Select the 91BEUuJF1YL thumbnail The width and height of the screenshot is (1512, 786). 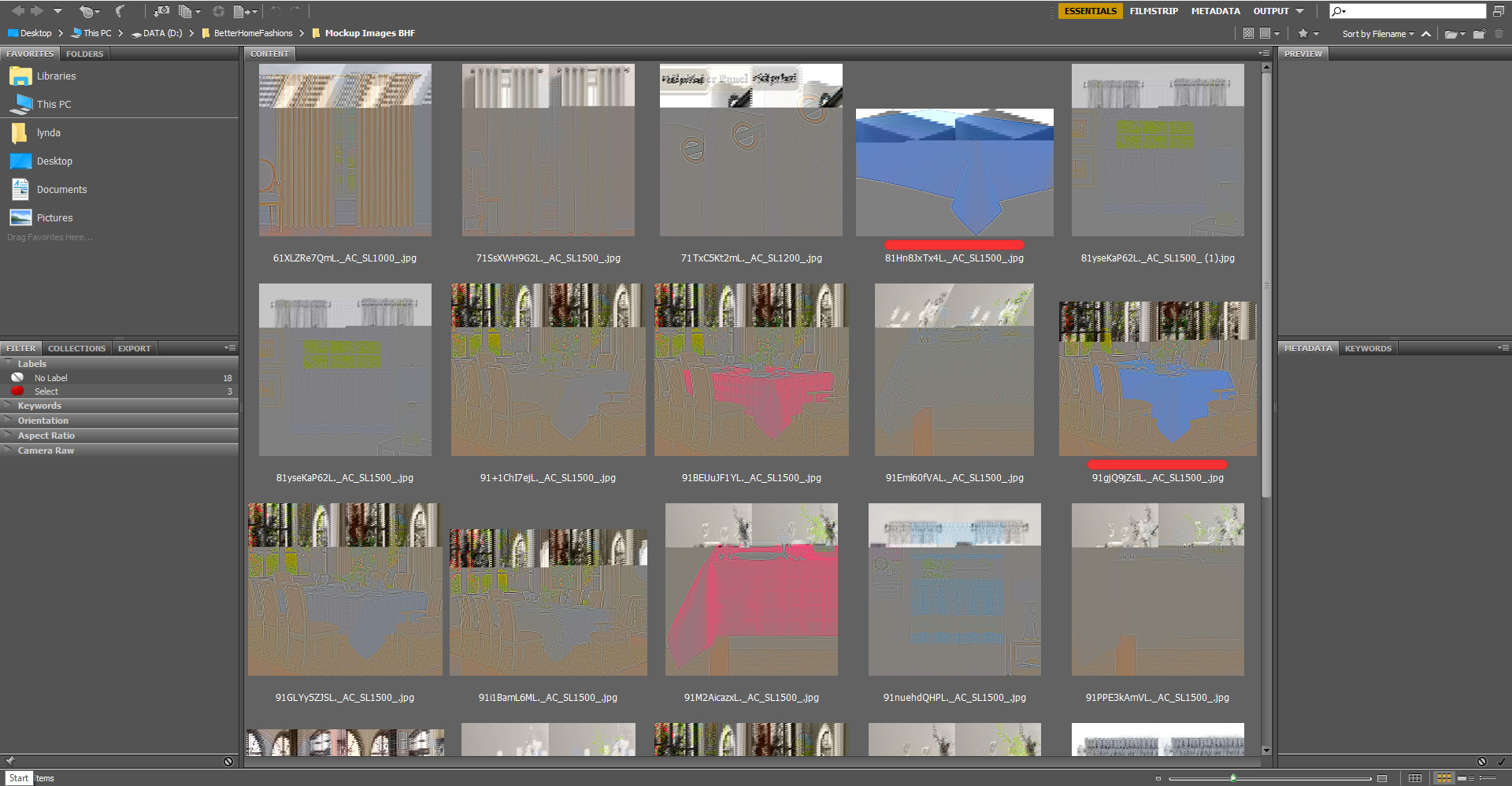click(750, 370)
